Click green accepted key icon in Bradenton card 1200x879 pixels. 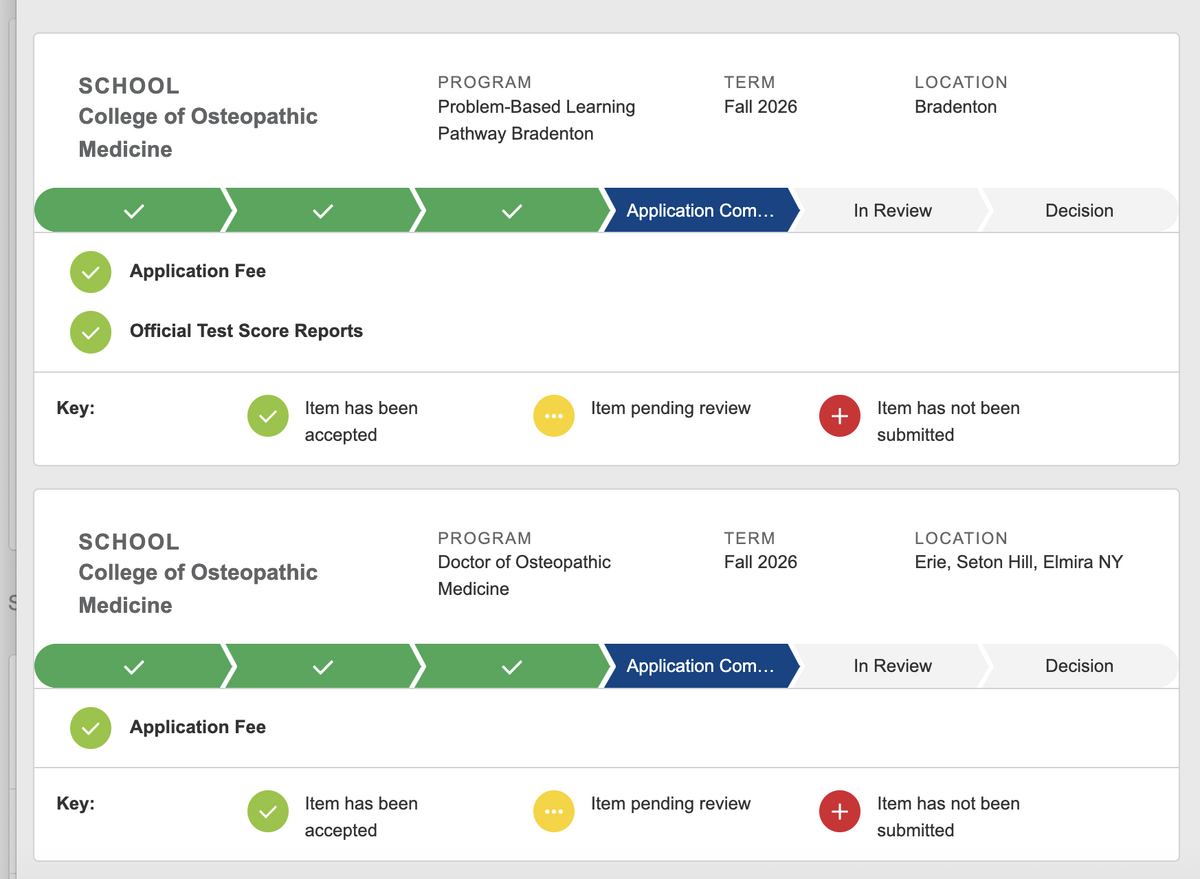[x=267, y=417]
